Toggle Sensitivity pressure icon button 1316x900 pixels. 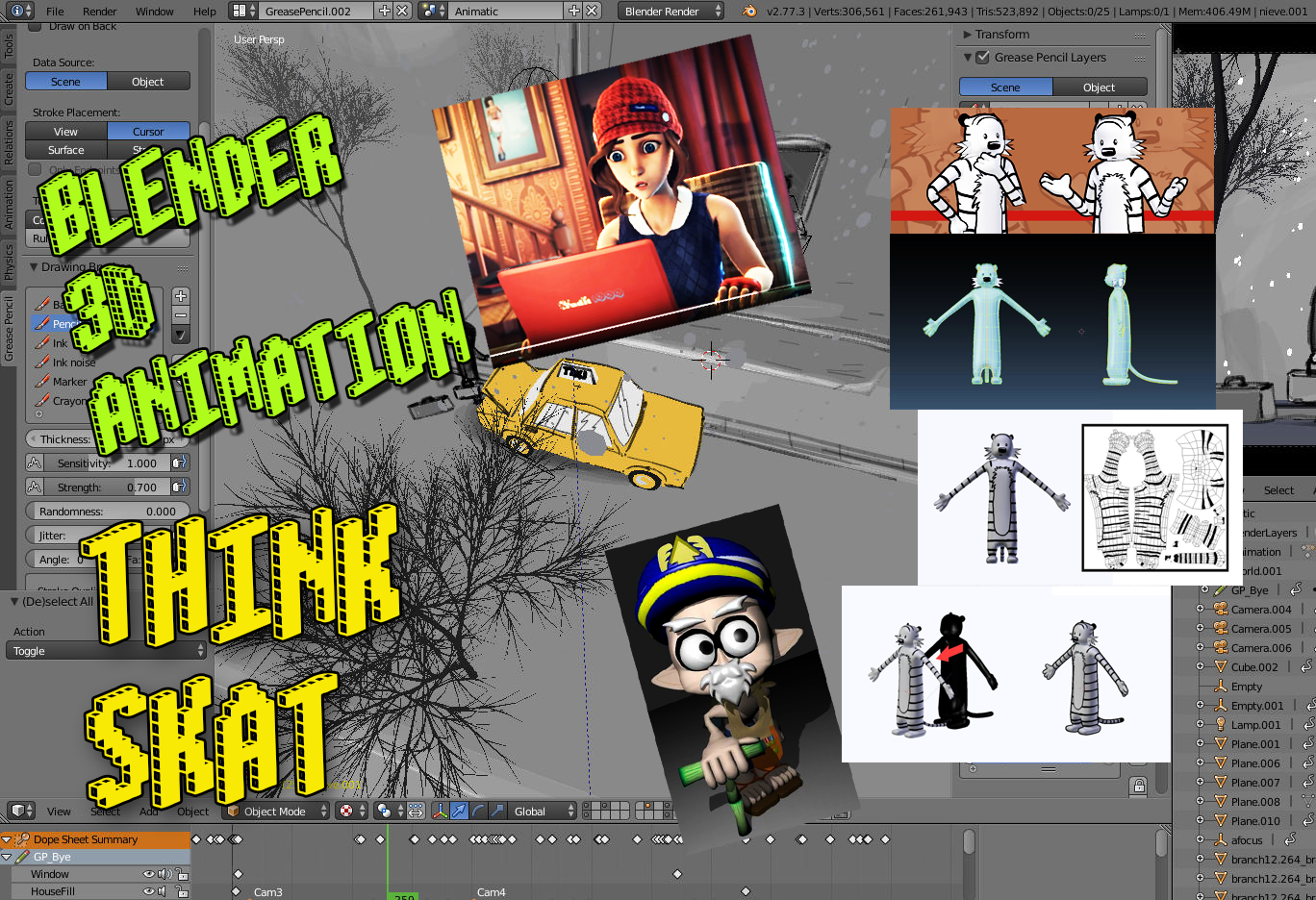(179, 462)
